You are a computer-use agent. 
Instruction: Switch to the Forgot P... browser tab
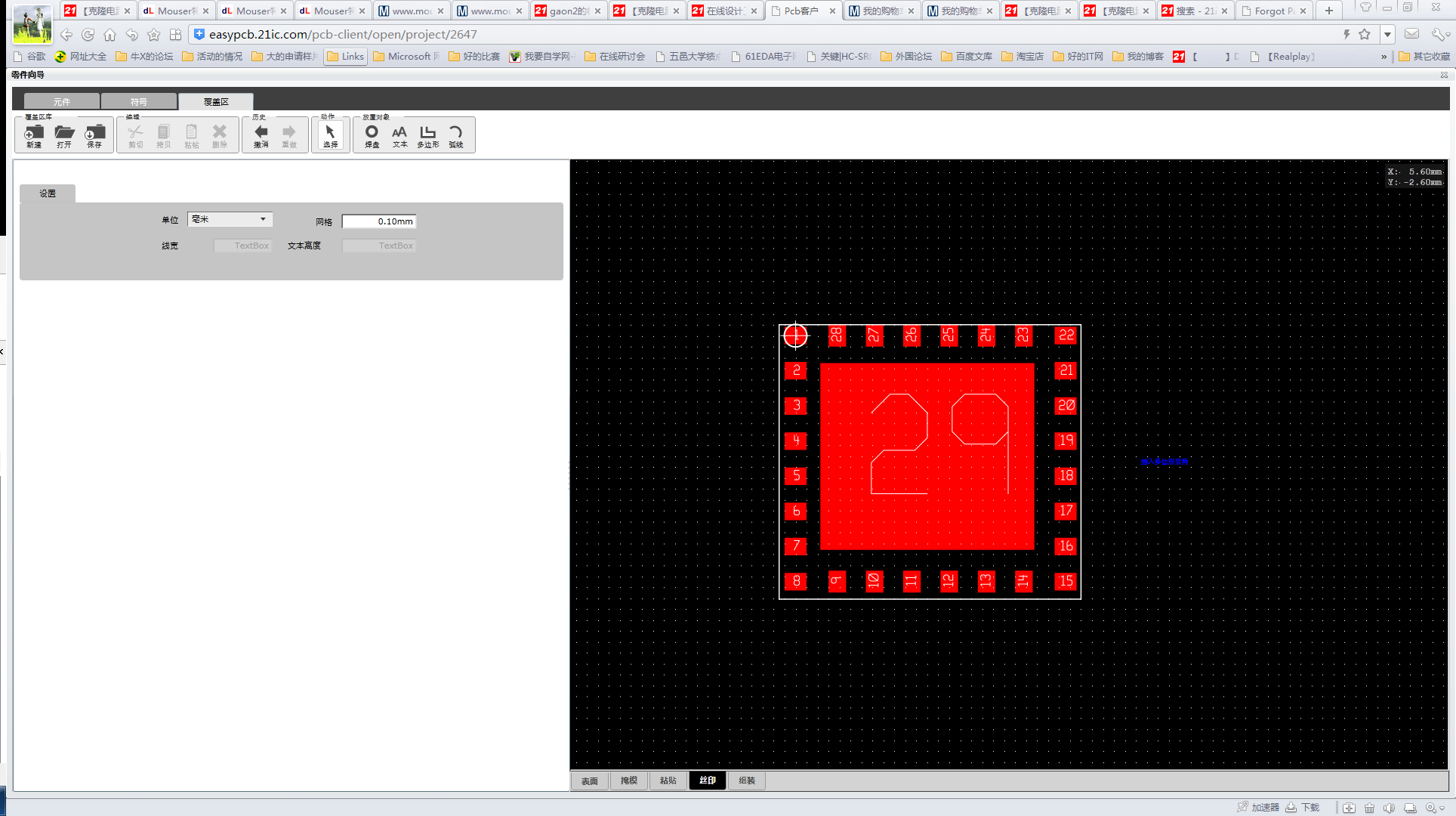click(1273, 11)
